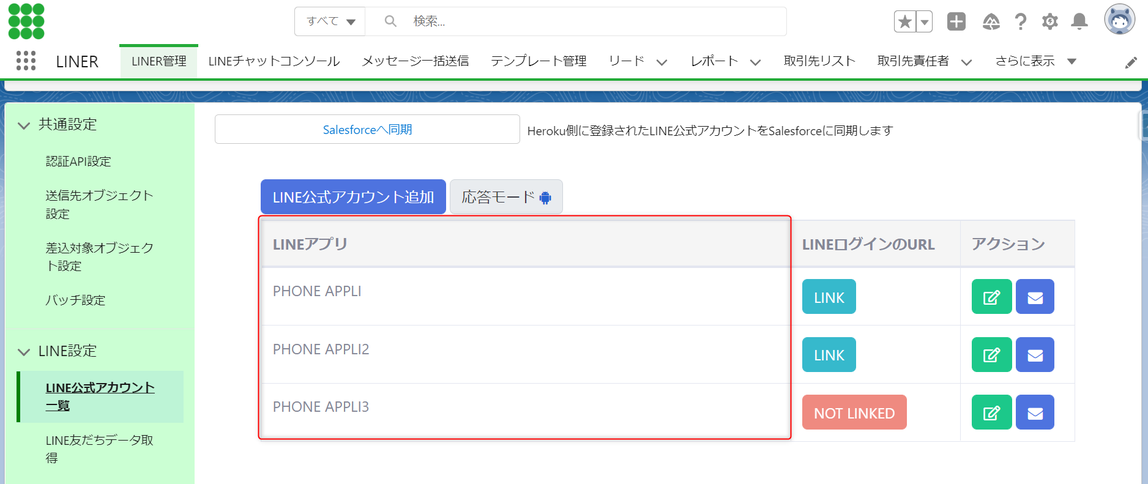Image resolution: width=1148 pixels, height=484 pixels.
Task: Open the メッセージ一括送信 tab
Action: [415, 62]
